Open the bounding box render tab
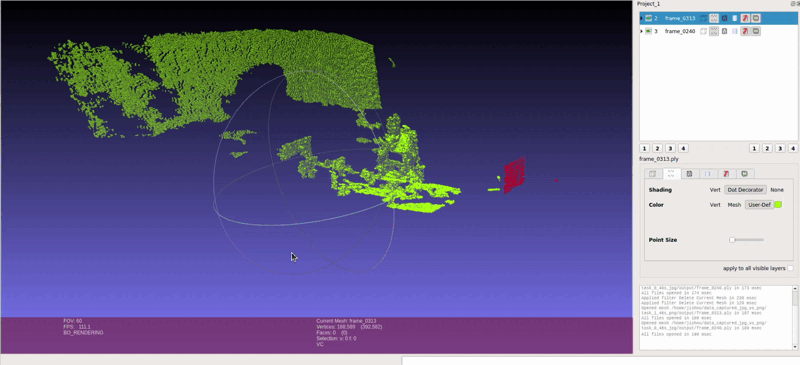This screenshot has width=800, height=365. [x=653, y=174]
